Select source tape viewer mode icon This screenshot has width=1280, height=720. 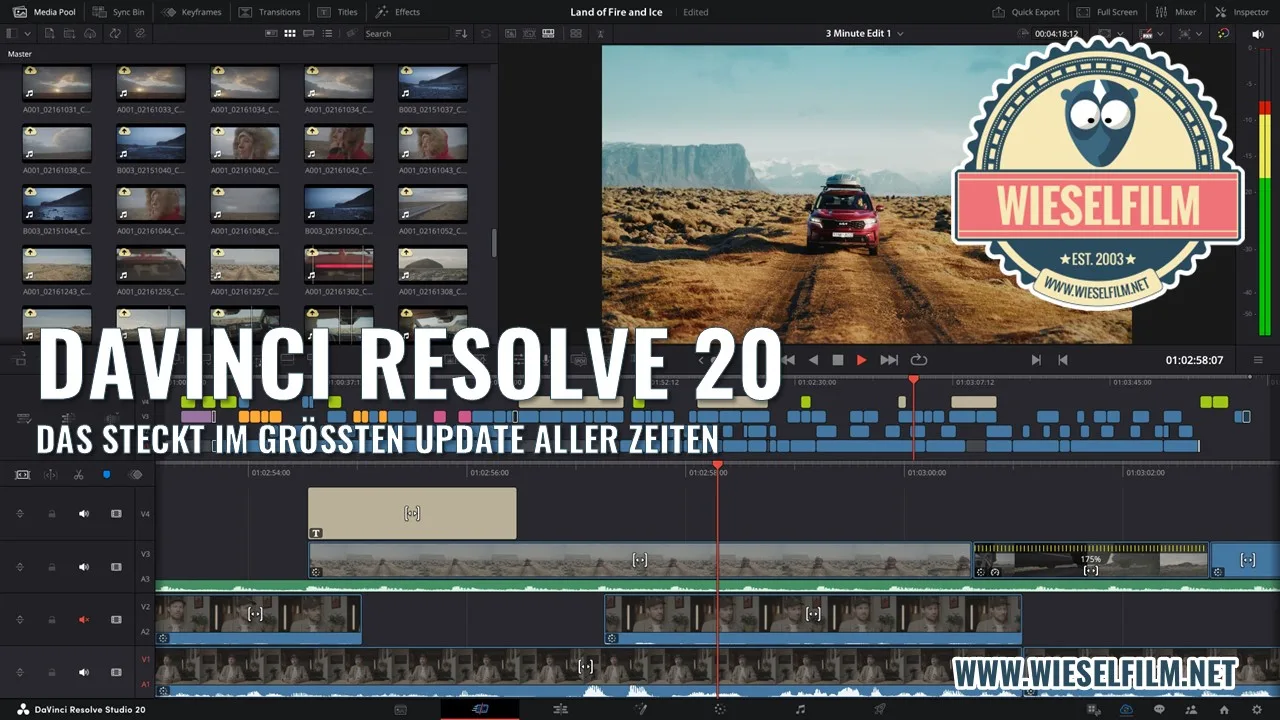[x=529, y=33]
